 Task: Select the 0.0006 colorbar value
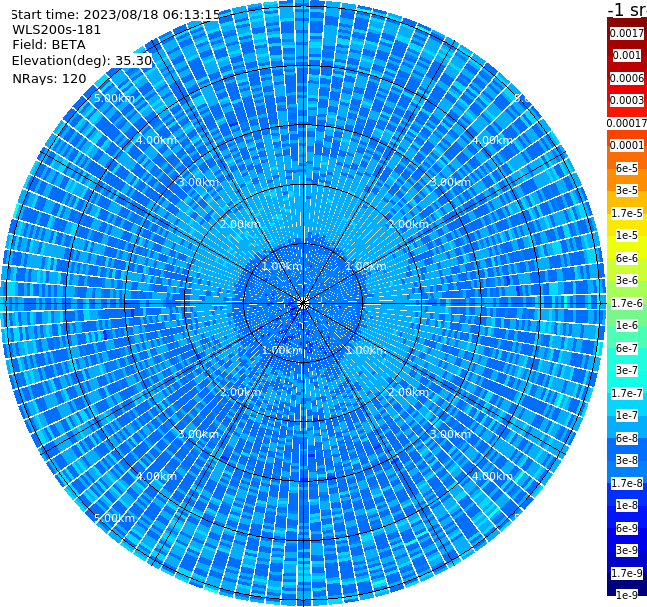[x=627, y=78]
